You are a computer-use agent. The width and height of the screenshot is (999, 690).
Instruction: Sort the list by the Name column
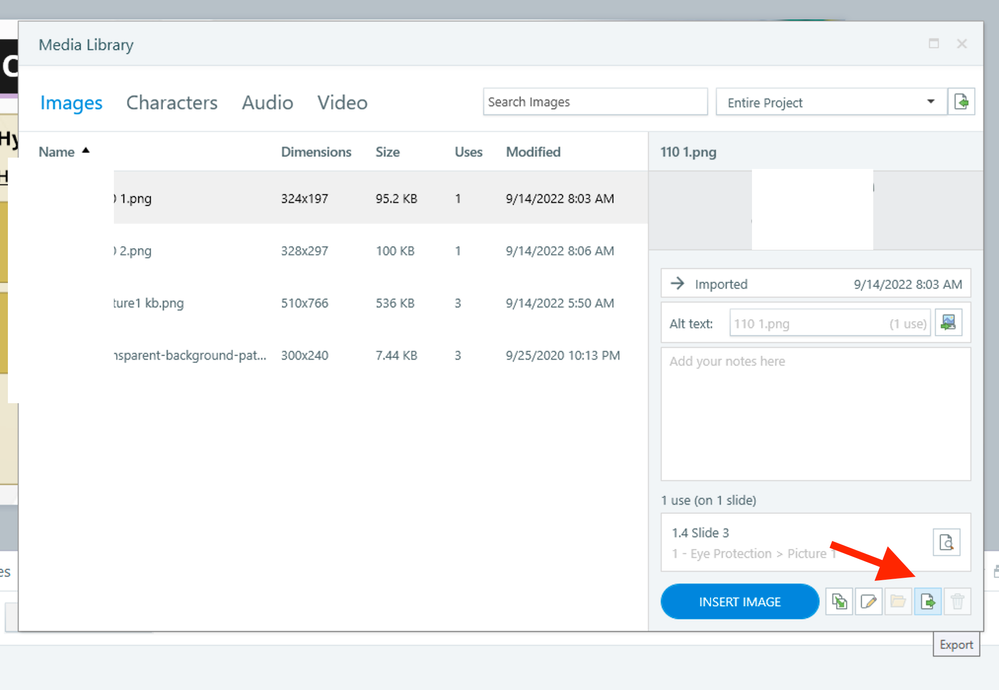coord(57,152)
